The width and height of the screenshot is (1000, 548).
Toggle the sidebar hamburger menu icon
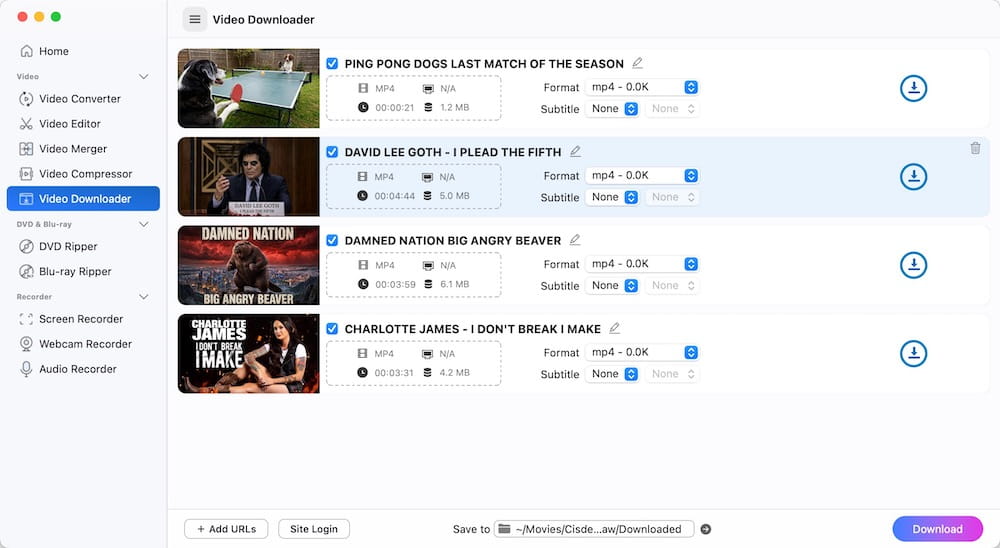point(195,19)
